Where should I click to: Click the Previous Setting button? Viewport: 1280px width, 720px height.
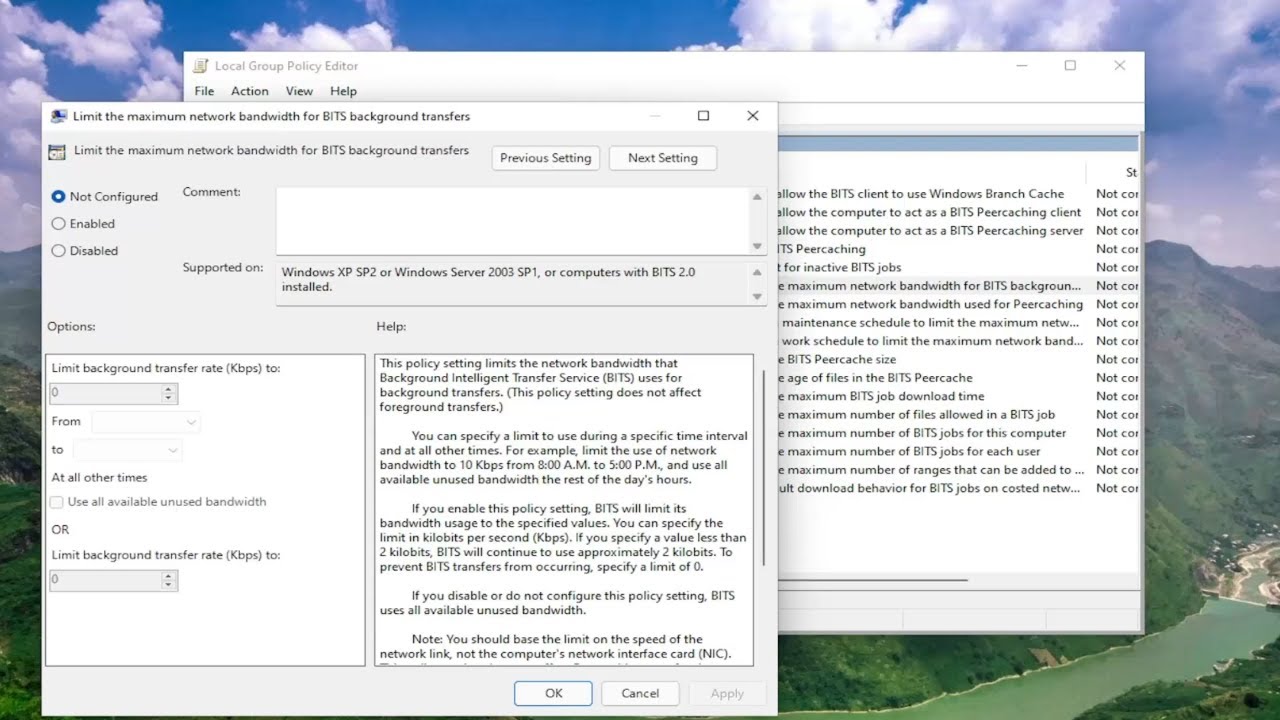pyautogui.click(x=545, y=158)
